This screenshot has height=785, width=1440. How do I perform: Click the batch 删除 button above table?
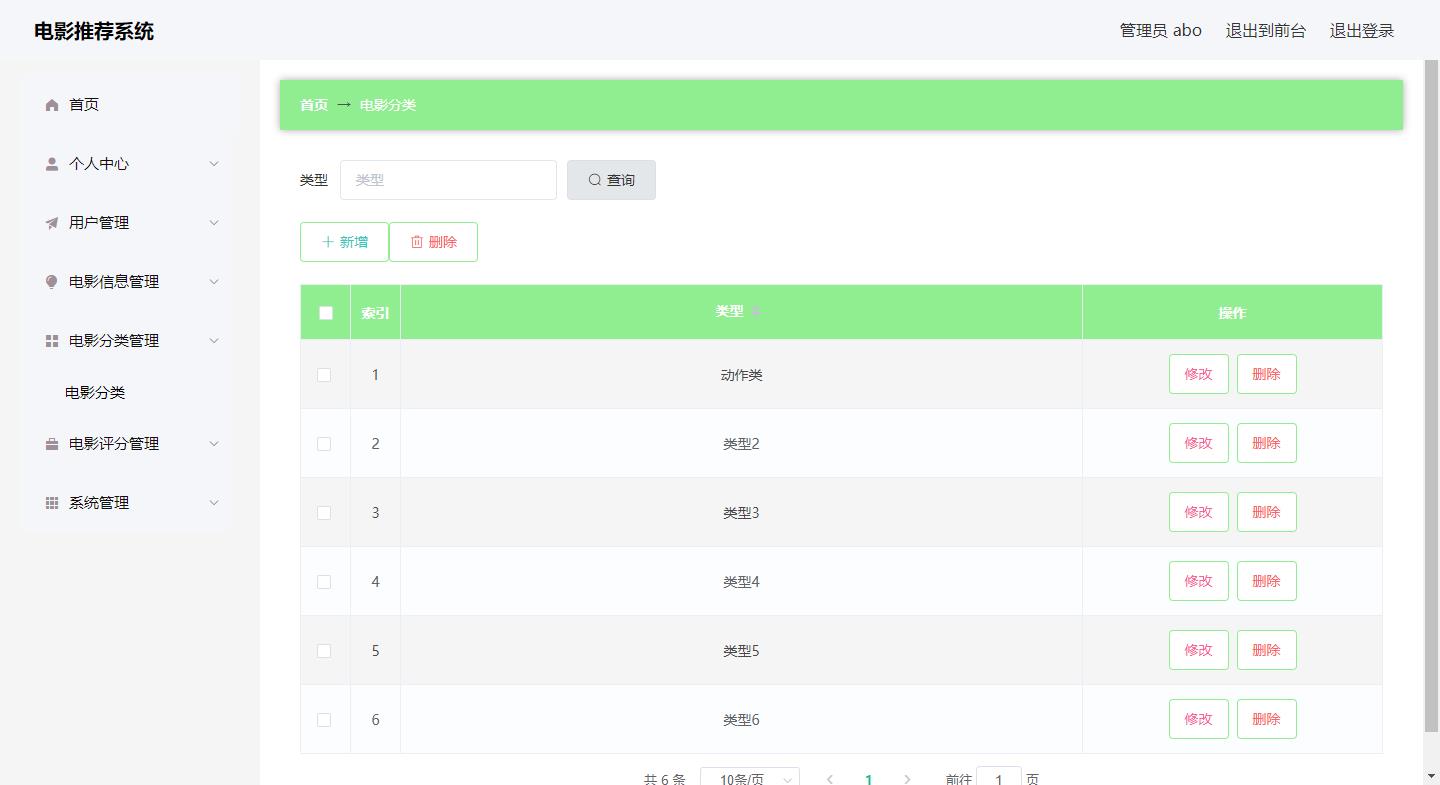[x=433, y=242]
